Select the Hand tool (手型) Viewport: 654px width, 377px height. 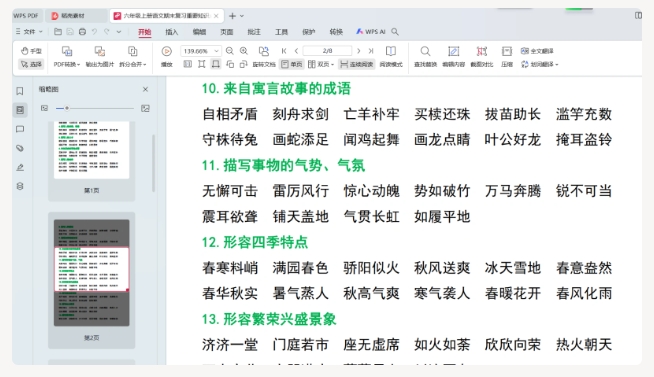click(31, 51)
